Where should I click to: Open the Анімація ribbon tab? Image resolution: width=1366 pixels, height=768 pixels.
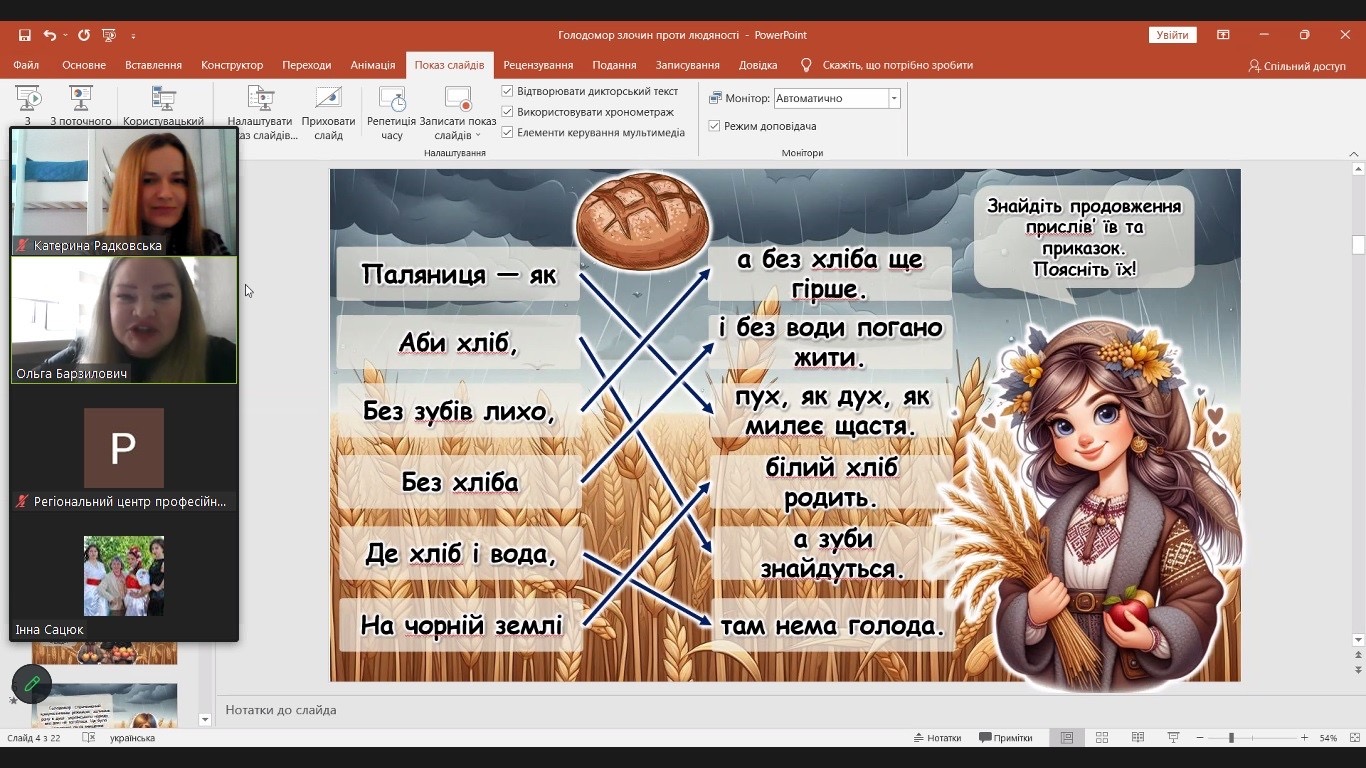(373, 65)
